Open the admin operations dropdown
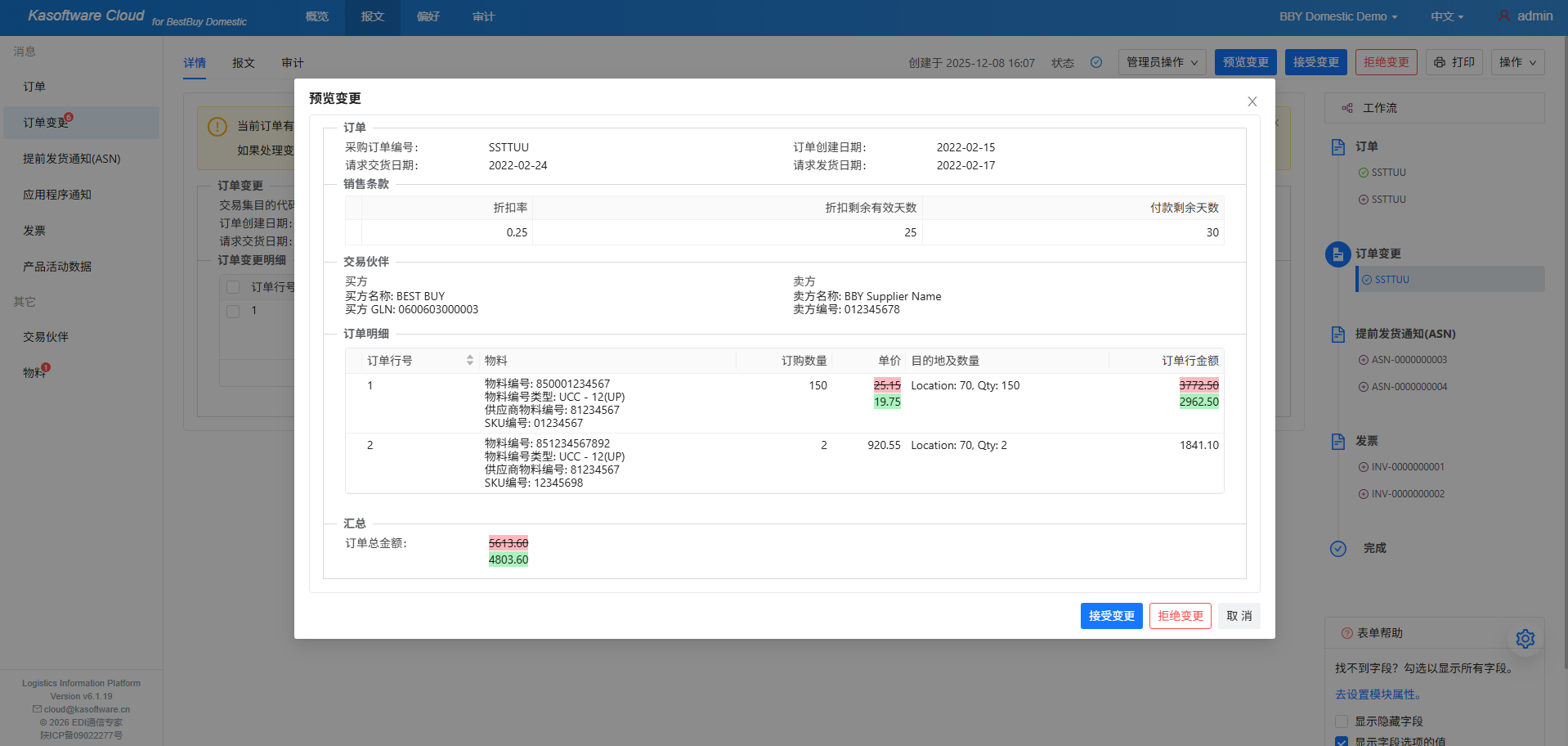1568x746 pixels. pyautogui.click(x=1162, y=62)
